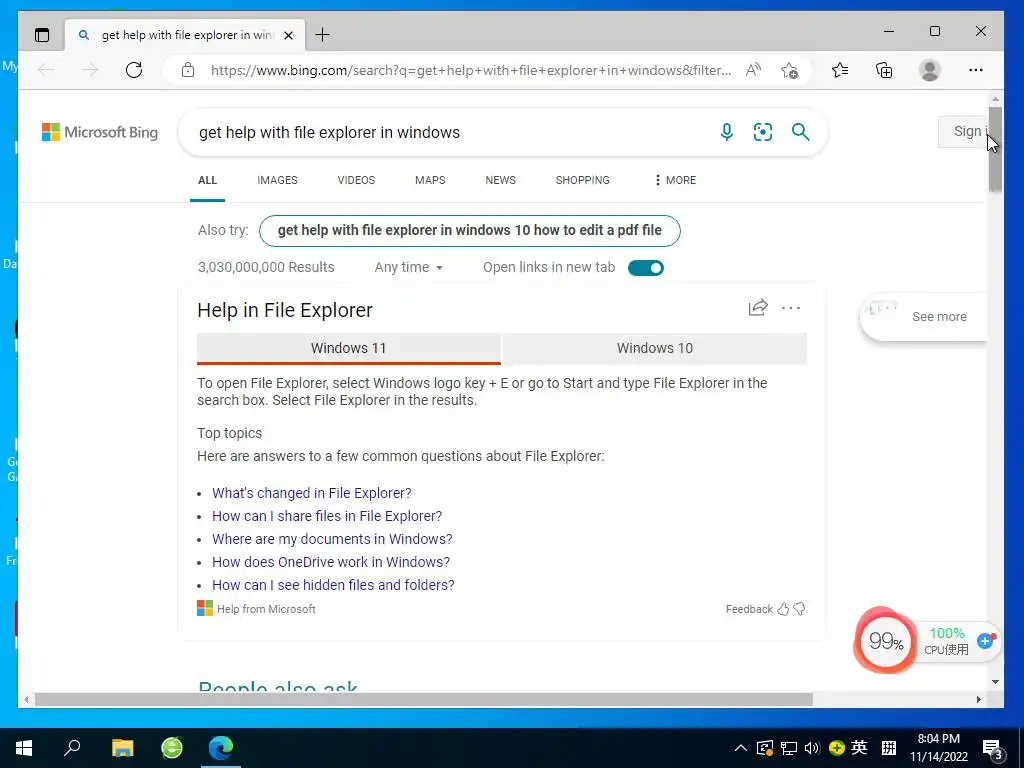Expand the Any time filter dropdown
Viewport: 1024px width, 768px height.
(x=409, y=267)
